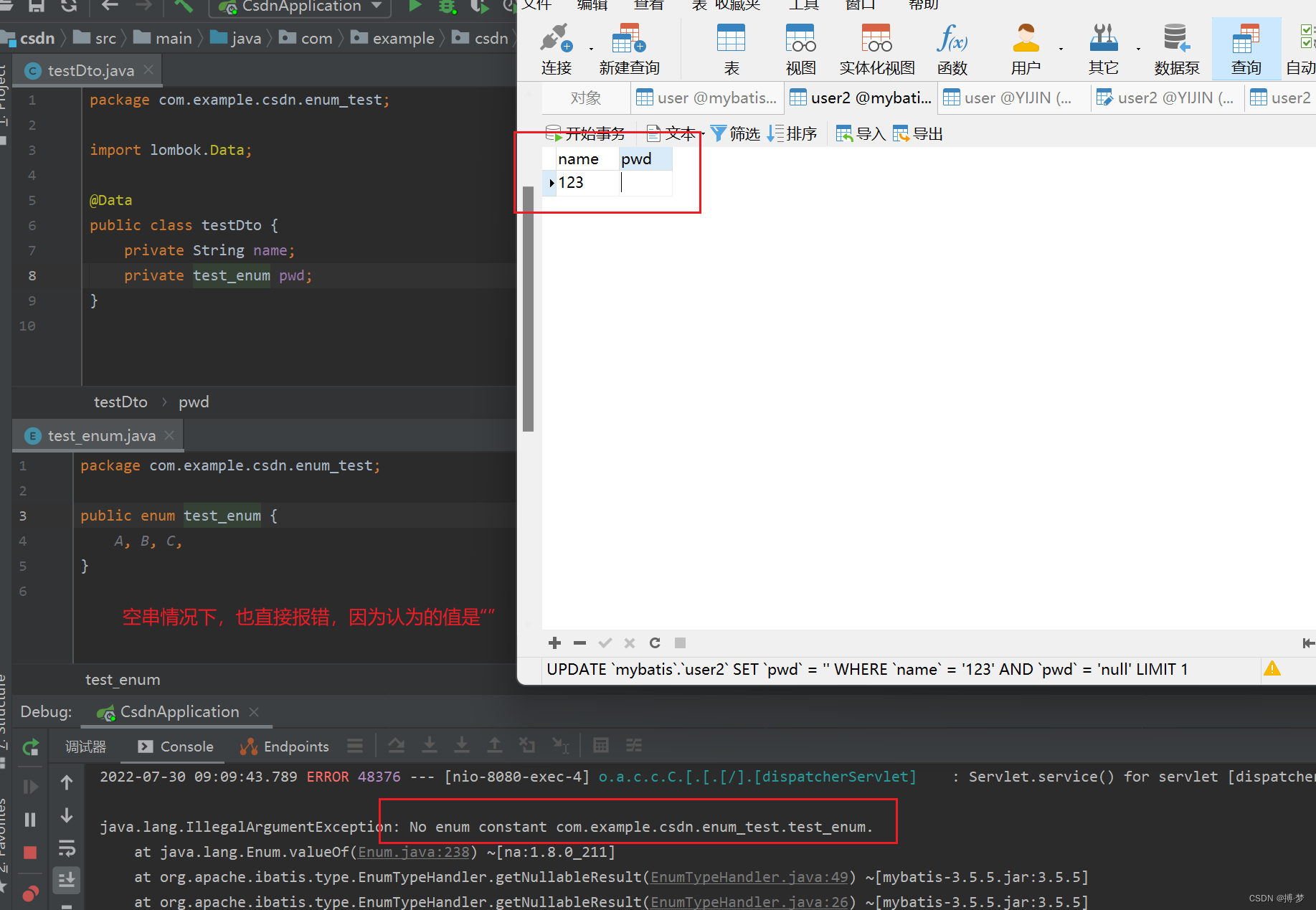Switch to the 对象 objects tab
Viewport: 1316px width, 910px height.
[x=586, y=98]
